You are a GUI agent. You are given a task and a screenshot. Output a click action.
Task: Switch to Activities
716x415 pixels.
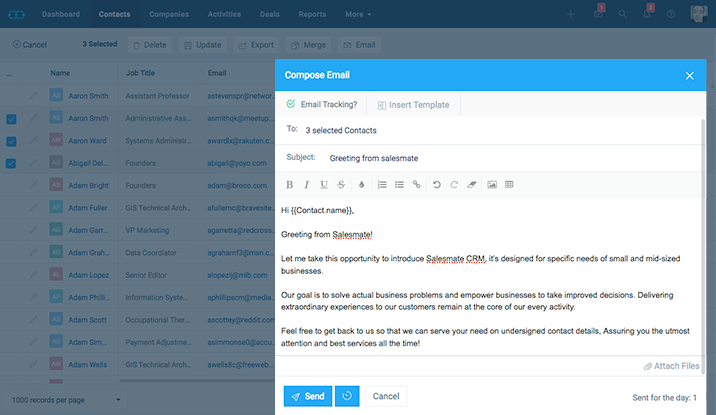point(224,14)
